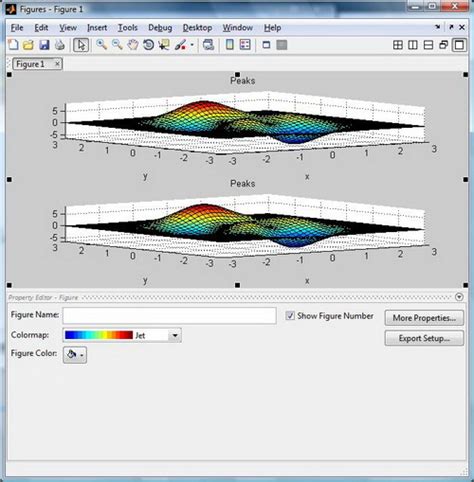Click the upper plot's Peaks title

pyautogui.click(x=243, y=80)
